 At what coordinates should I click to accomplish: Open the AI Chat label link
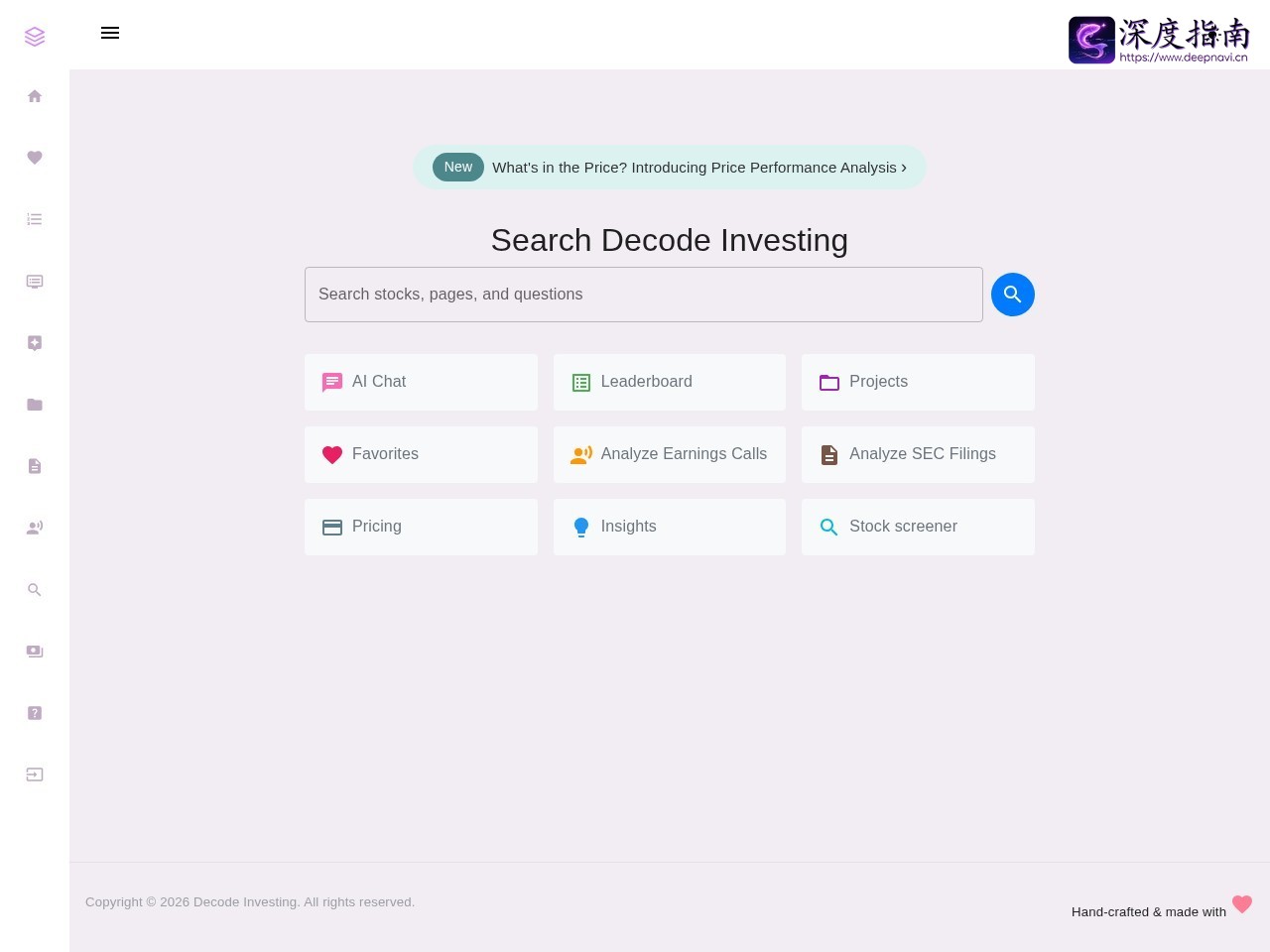(379, 382)
